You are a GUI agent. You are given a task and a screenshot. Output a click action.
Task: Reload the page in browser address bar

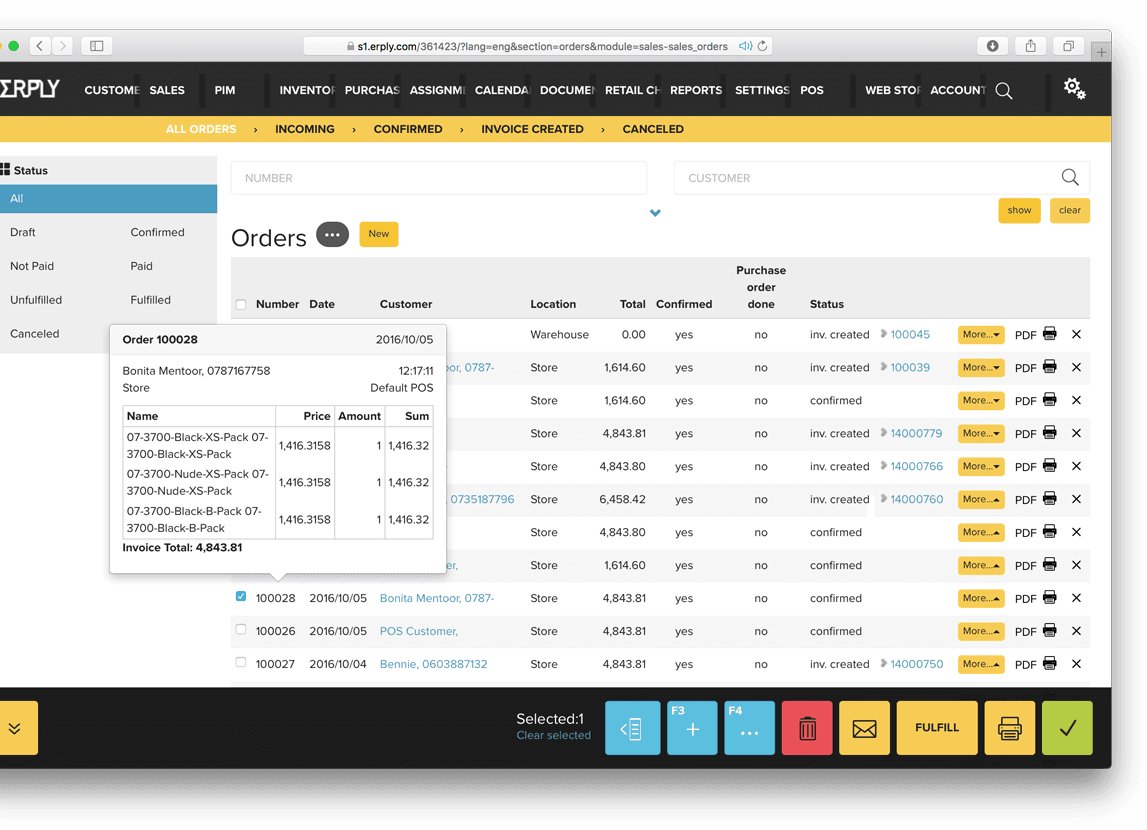pyautogui.click(x=762, y=46)
